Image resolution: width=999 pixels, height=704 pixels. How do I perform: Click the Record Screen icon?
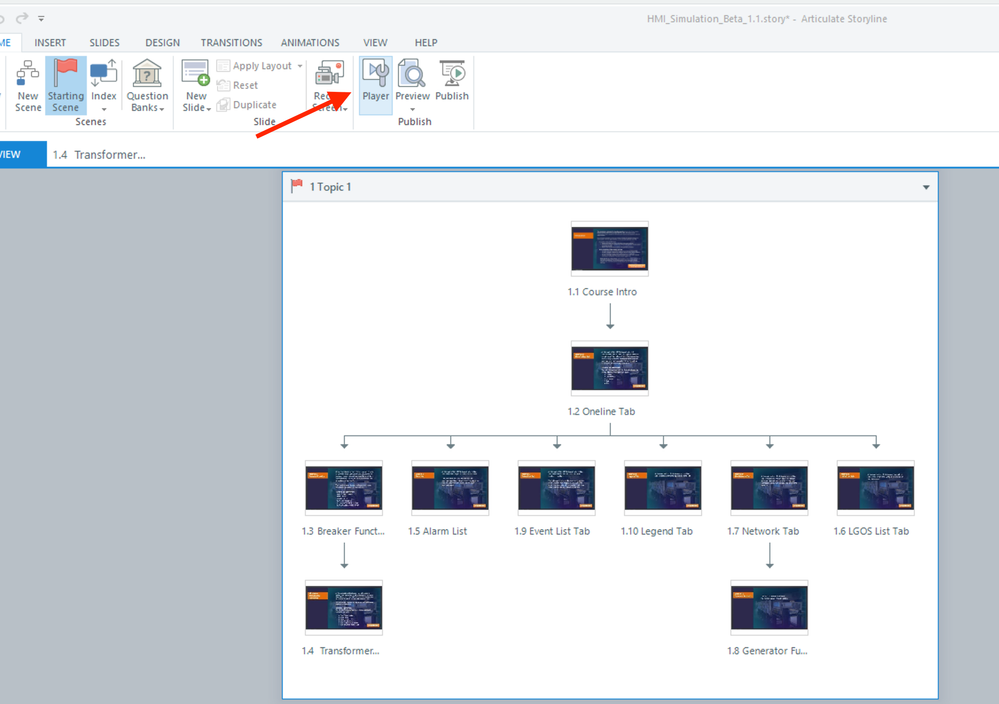pos(329,74)
